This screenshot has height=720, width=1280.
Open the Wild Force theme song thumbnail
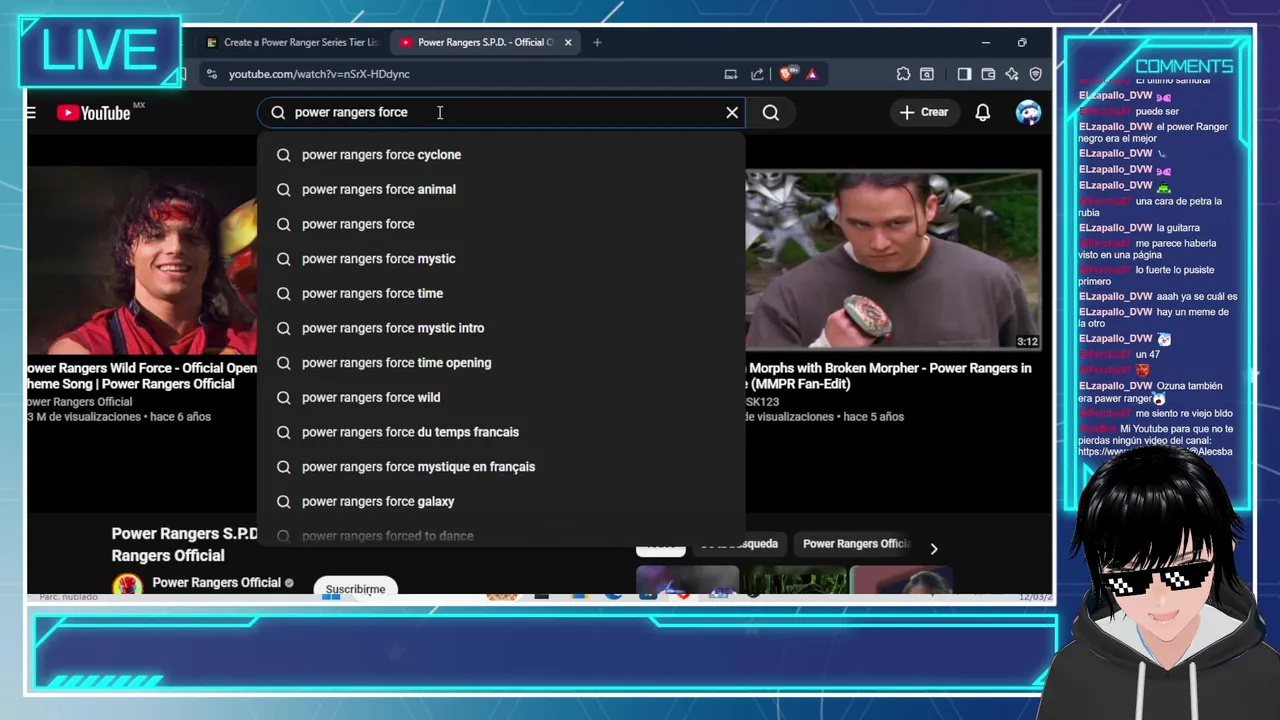click(141, 260)
